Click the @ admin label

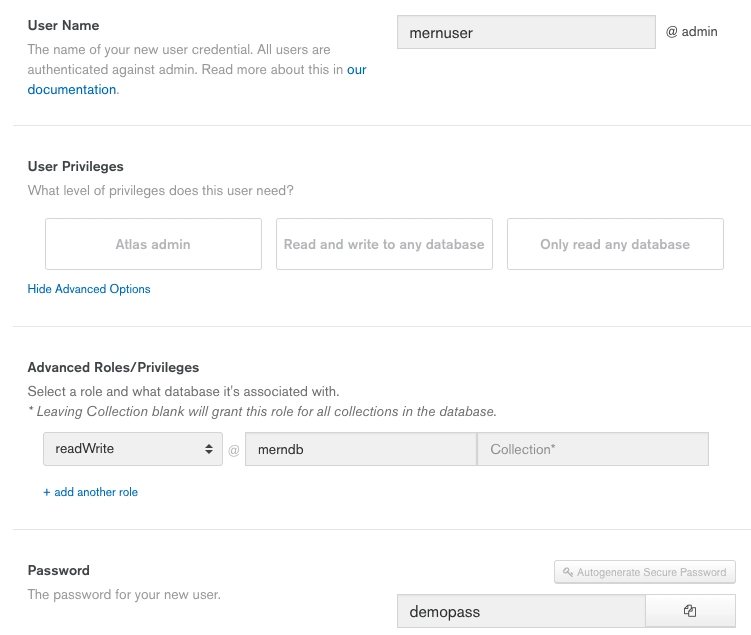tap(692, 32)
